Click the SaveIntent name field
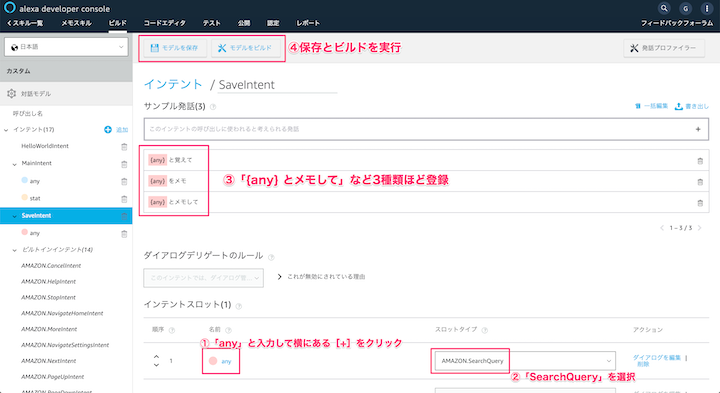 point(277,85)
